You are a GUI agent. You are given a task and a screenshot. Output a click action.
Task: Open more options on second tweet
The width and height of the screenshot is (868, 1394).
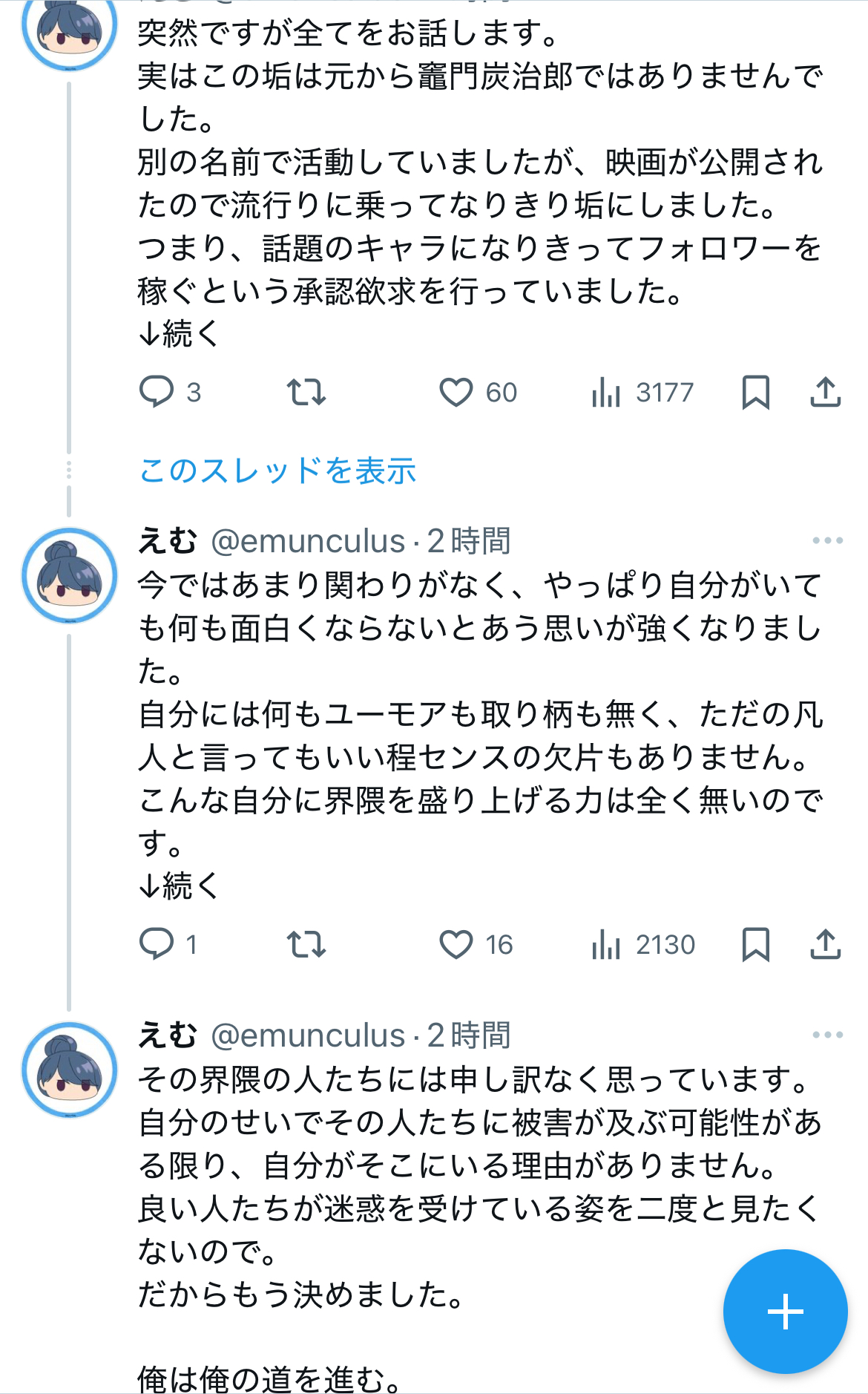pos(827,540)
